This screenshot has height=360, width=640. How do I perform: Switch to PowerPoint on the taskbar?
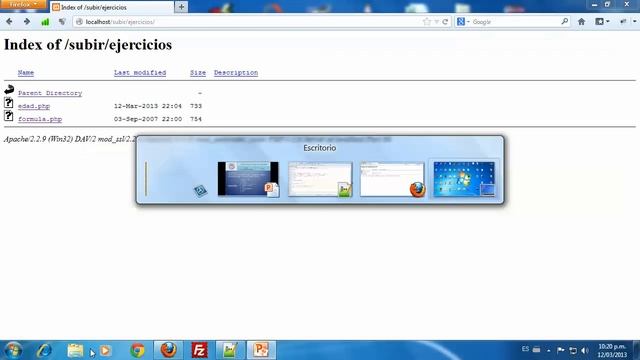click(261, 350)
